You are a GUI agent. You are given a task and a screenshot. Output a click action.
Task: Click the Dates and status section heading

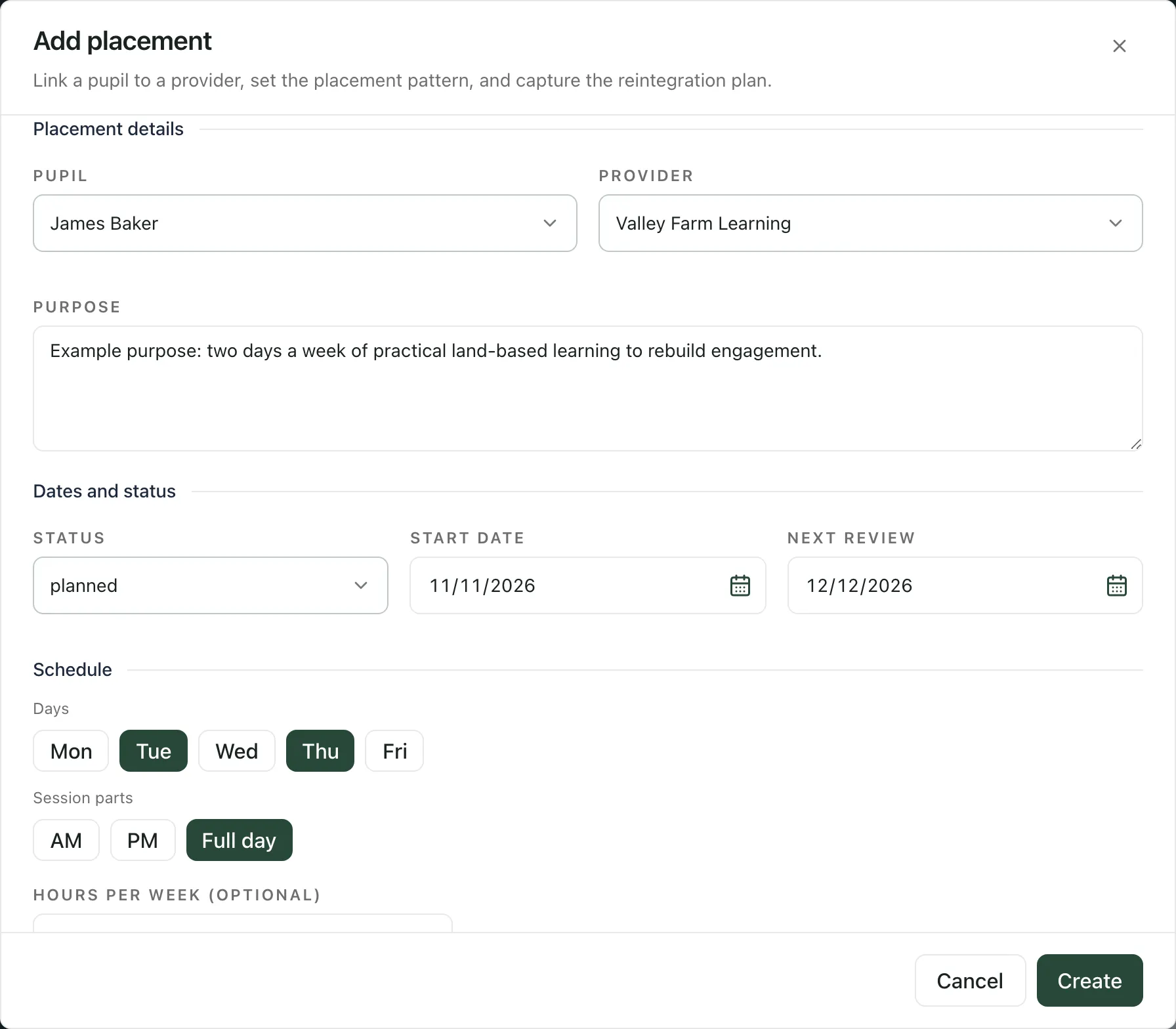[x=104, y=491]
